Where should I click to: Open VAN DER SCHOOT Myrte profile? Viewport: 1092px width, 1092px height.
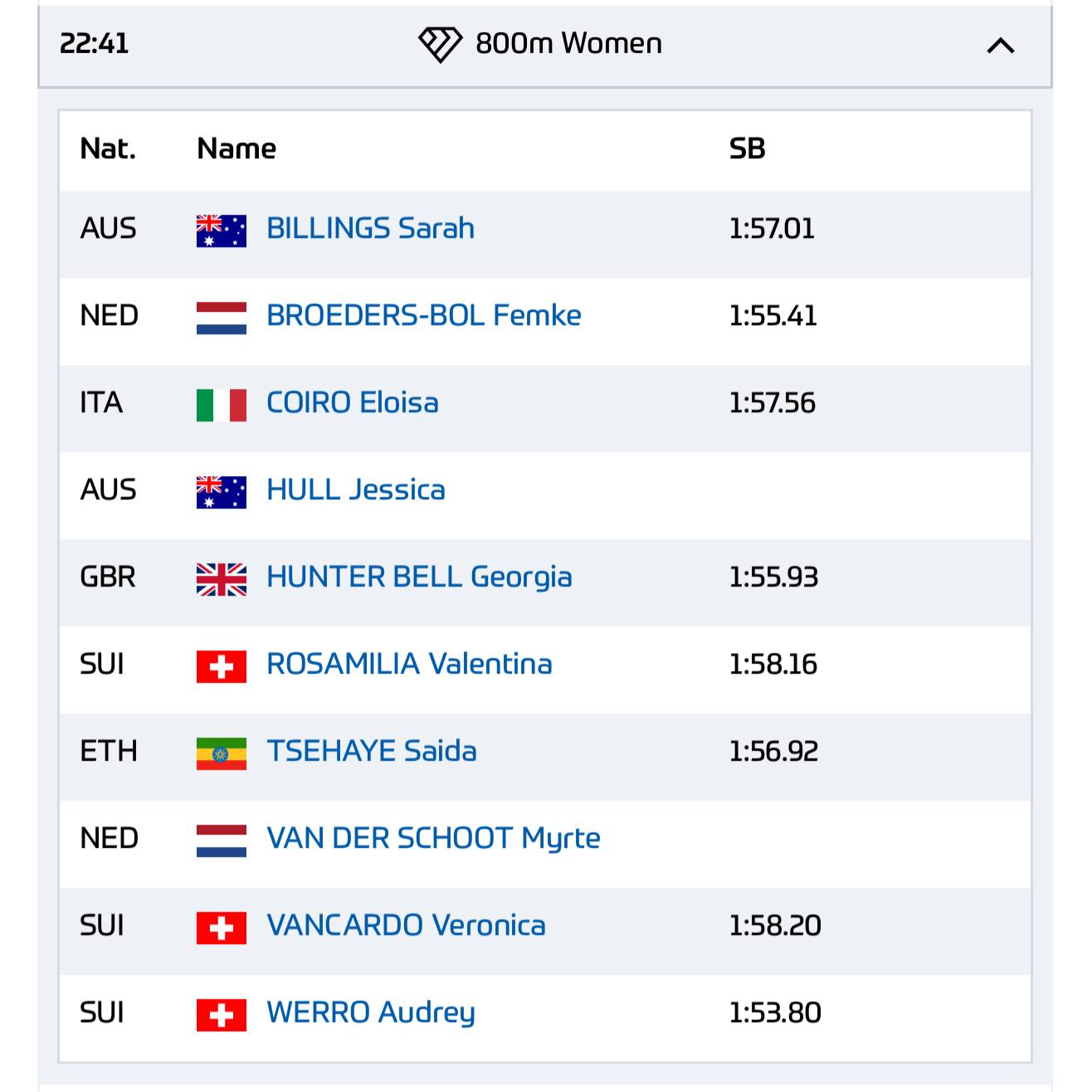[433, 838]
